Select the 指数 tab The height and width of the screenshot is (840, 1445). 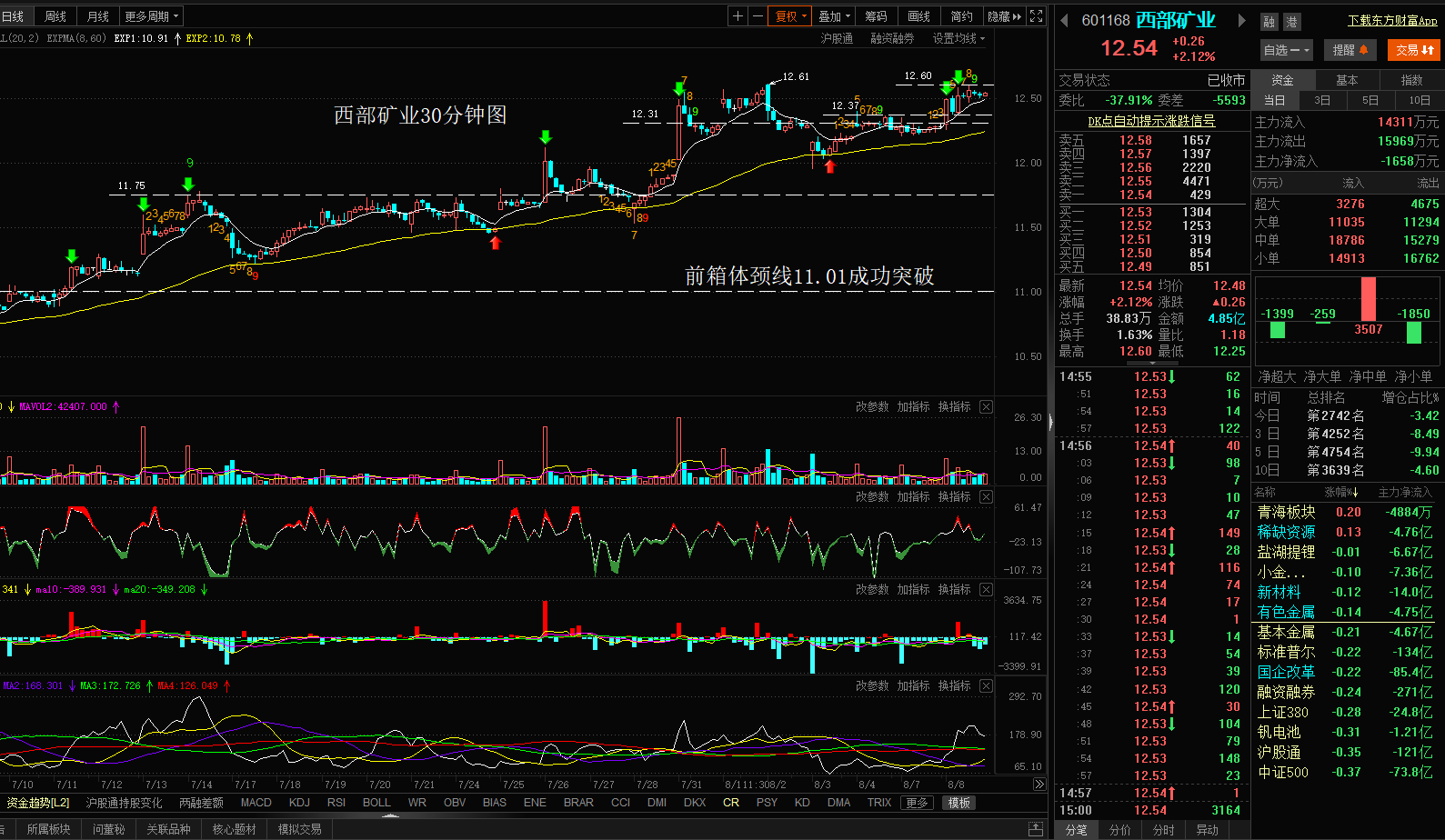1411,80
